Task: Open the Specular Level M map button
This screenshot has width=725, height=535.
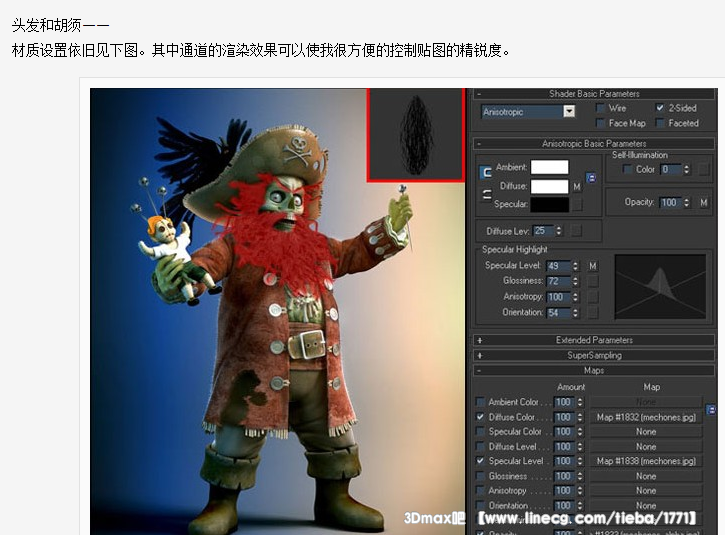Action: coord(592,266)
